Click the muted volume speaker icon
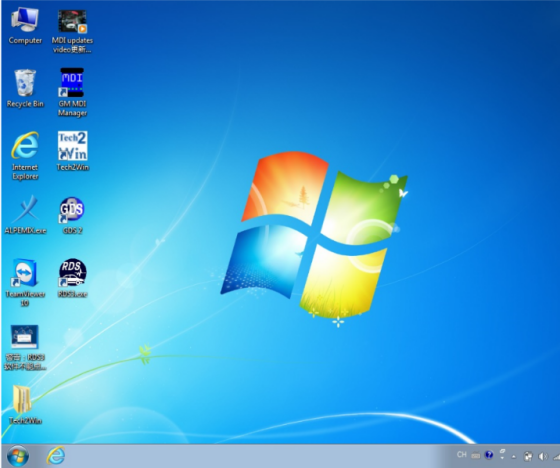Viewport: 560px width, 468px height. [543, 456]
